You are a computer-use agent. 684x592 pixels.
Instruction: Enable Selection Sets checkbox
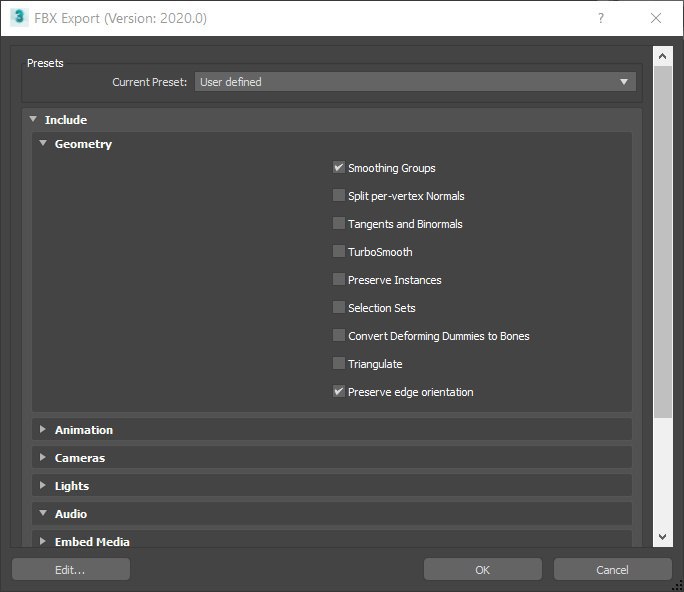point(339,307)
